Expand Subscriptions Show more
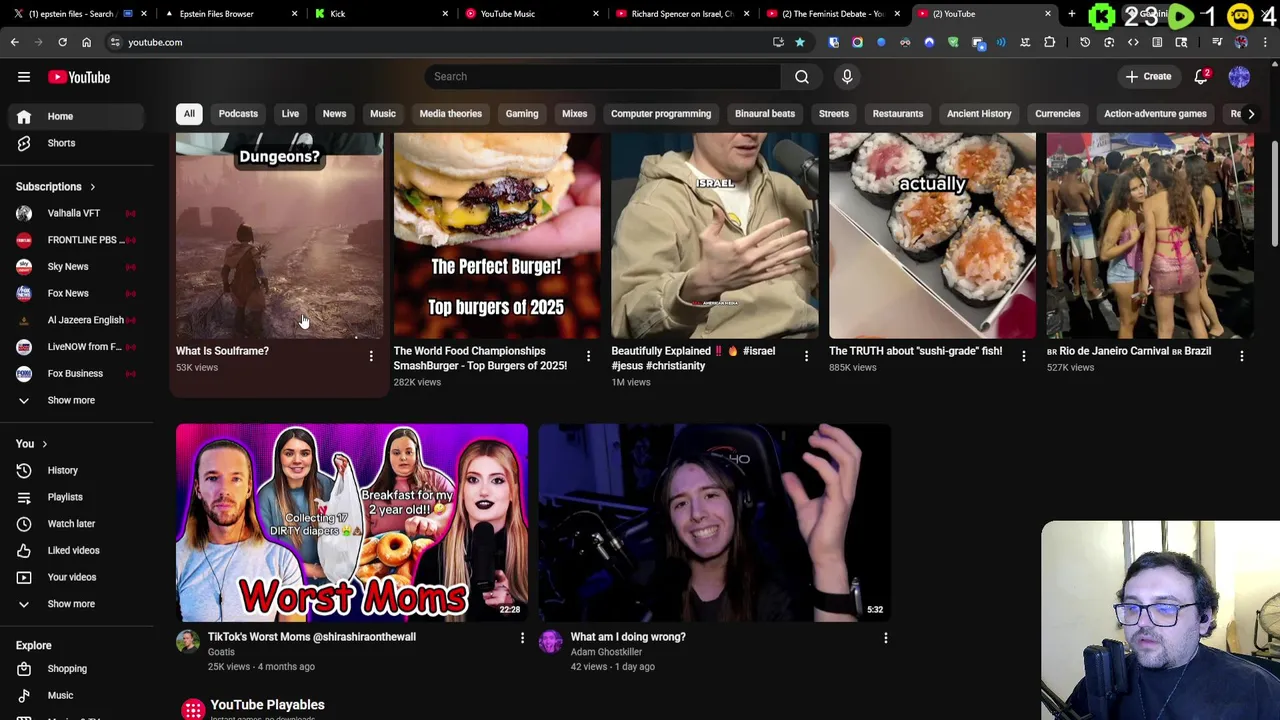The height and width of the screenshot is (720, 1280). [x=77, y=400]
